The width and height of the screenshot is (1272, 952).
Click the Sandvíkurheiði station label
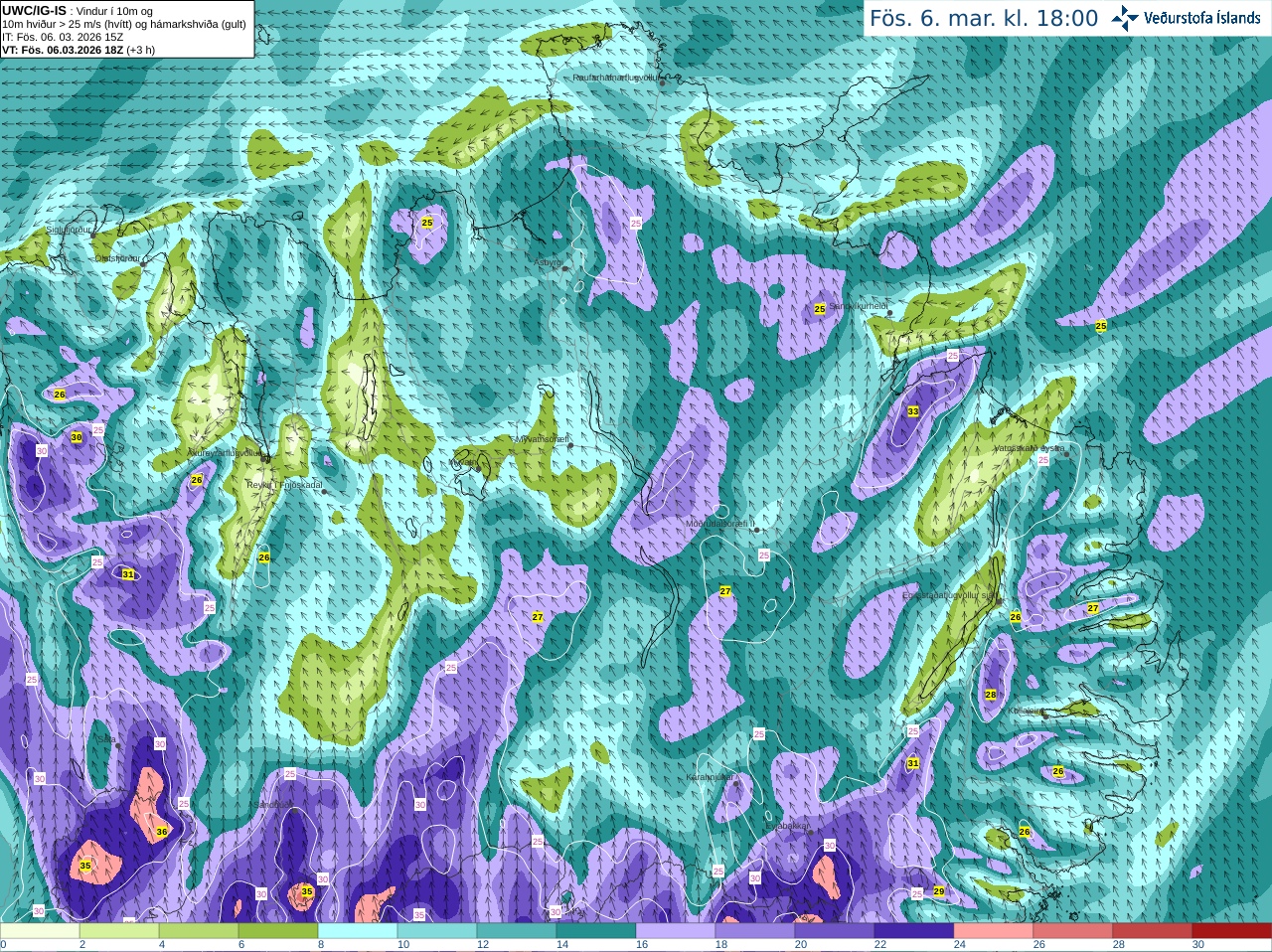pyautogui.click(x=857, y=306)
